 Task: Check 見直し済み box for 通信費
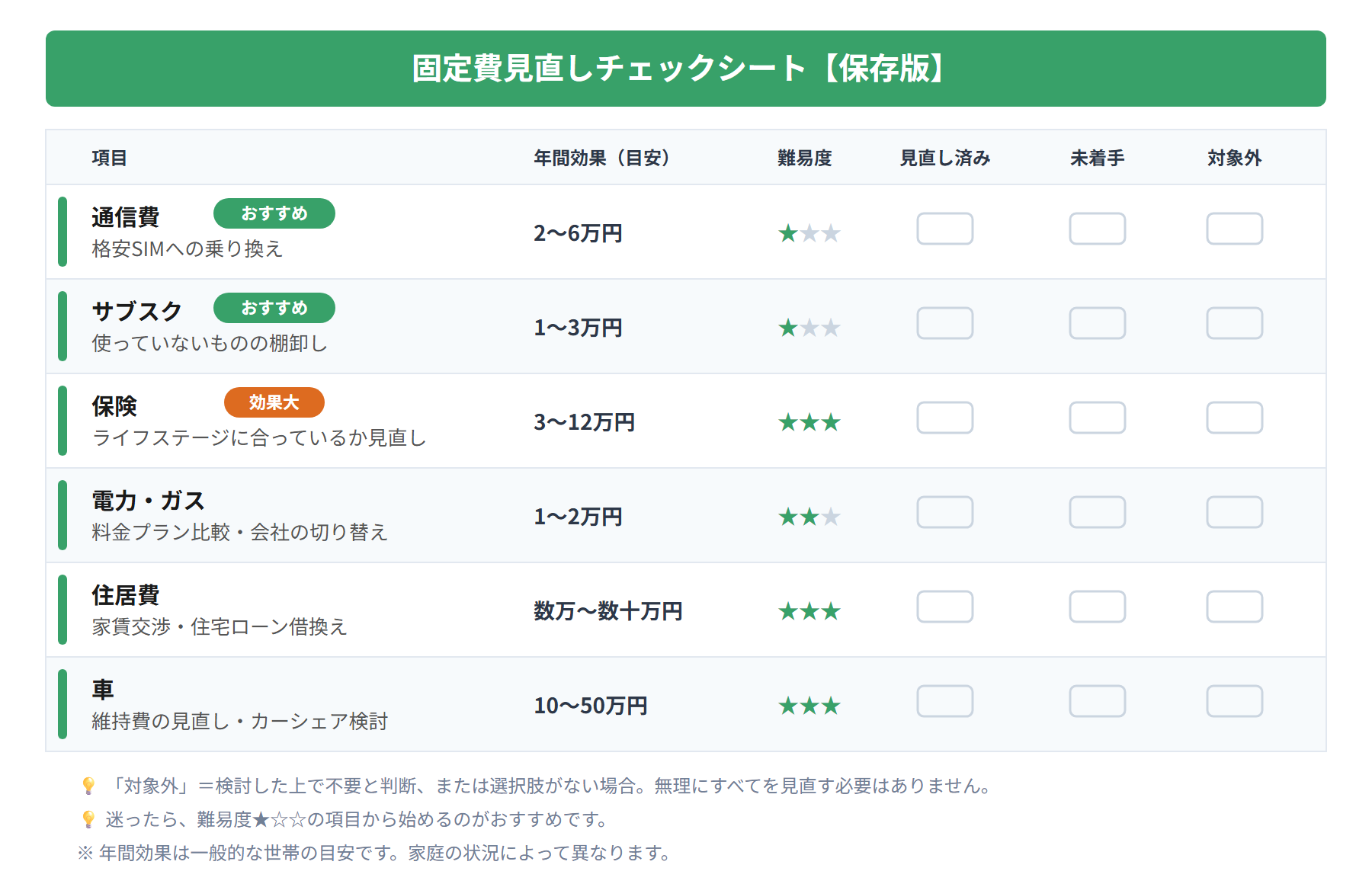point(944,229)
